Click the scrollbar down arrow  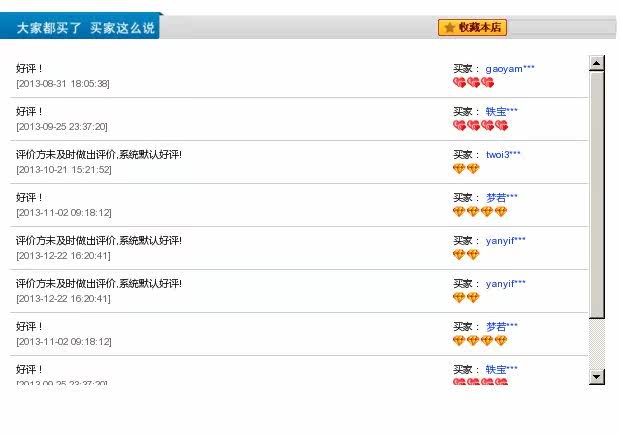click(x=596, y=376)
